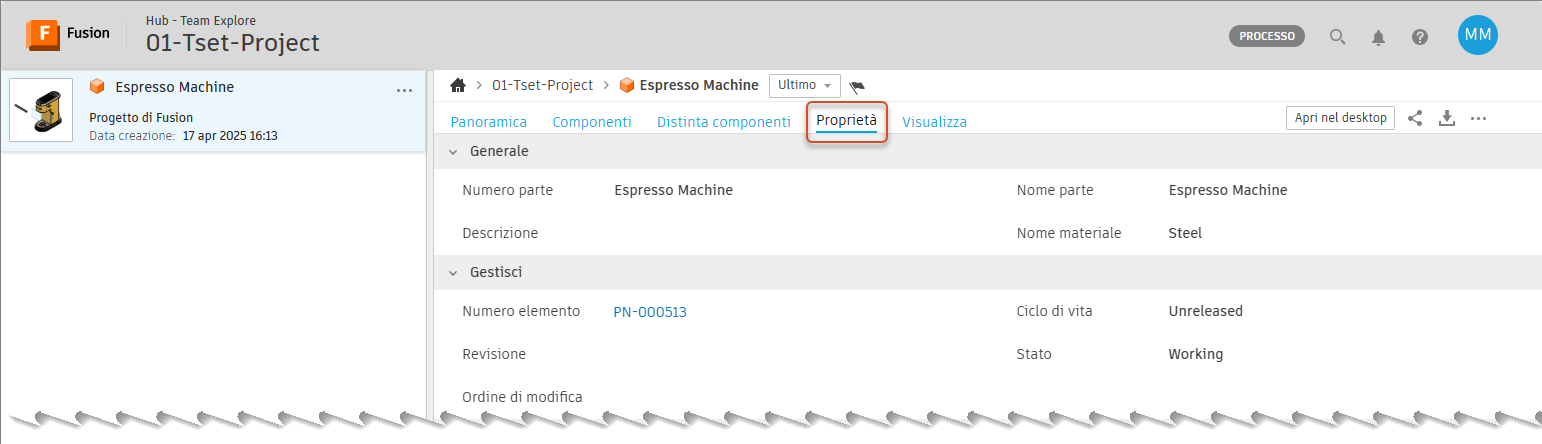Image resolution: width=1542 pixels, height=444 pixels.
Task: Click the Progetto di Fusion text
Action: click(141, 117)
